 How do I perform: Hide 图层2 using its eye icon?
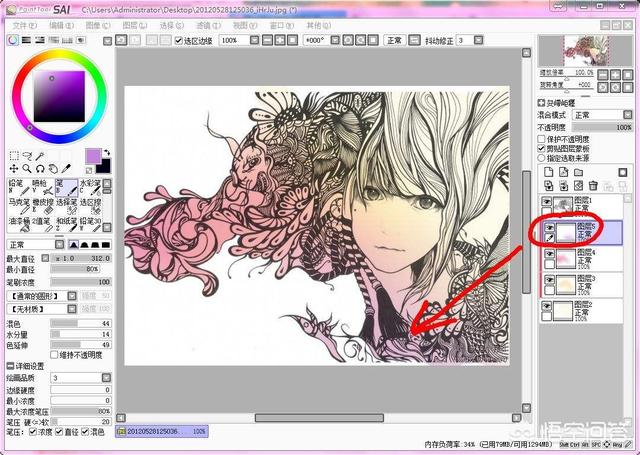click(x=547, y=306)
